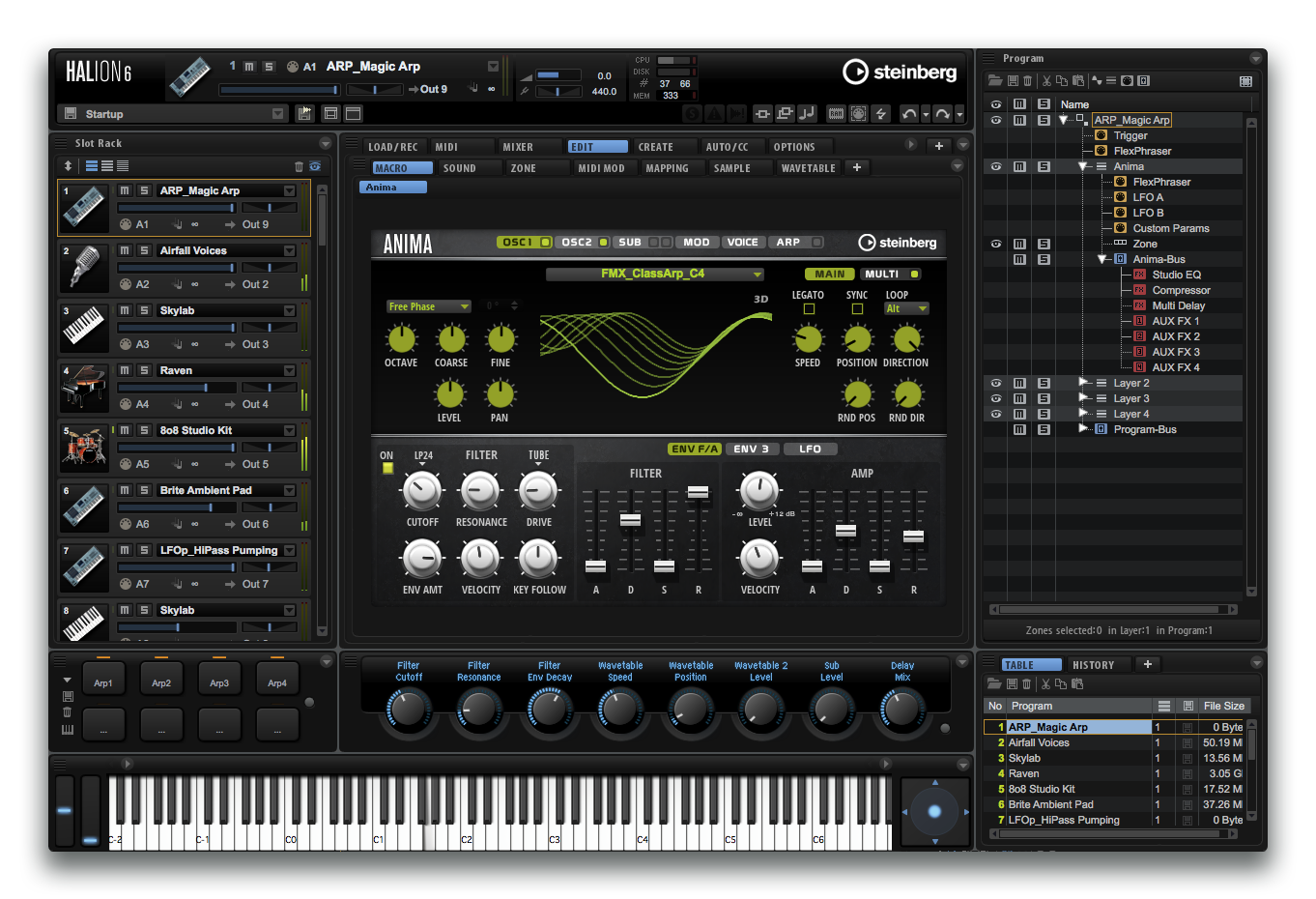The width and height of the screenshot is (1316, 899).
Task: Switch to the MIXER tab
Action: tap(518, 147)
